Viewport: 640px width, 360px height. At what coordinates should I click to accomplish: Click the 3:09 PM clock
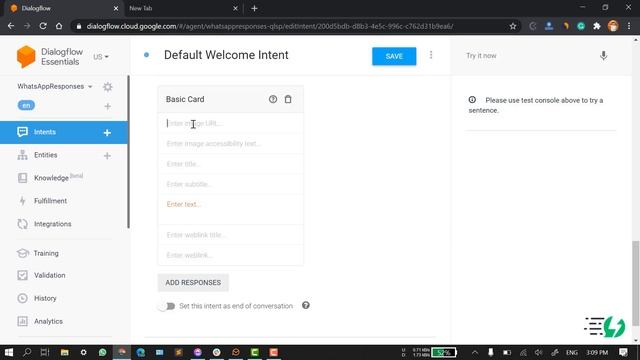click(597, 352)
